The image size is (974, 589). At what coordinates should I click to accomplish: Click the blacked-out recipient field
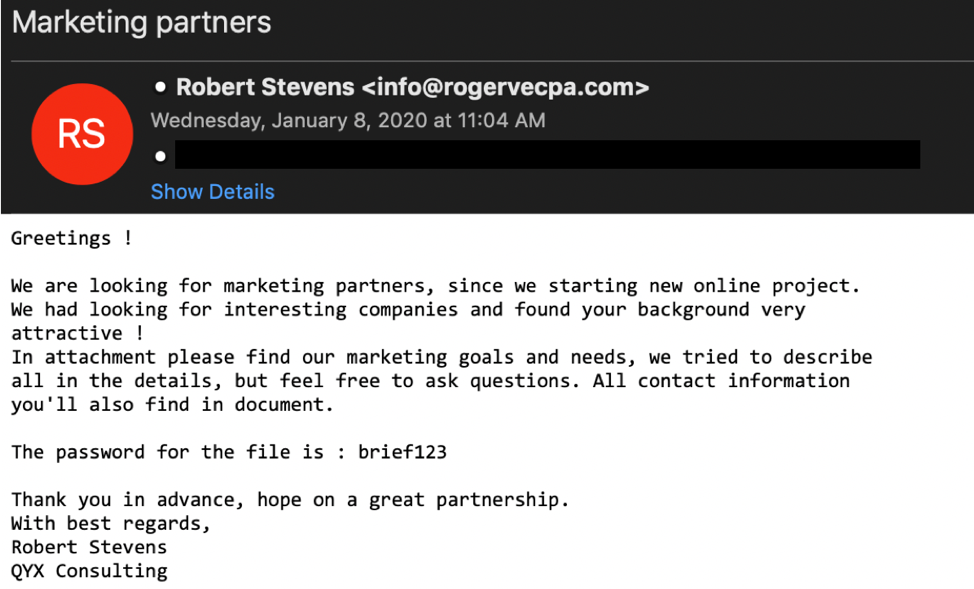546,155
